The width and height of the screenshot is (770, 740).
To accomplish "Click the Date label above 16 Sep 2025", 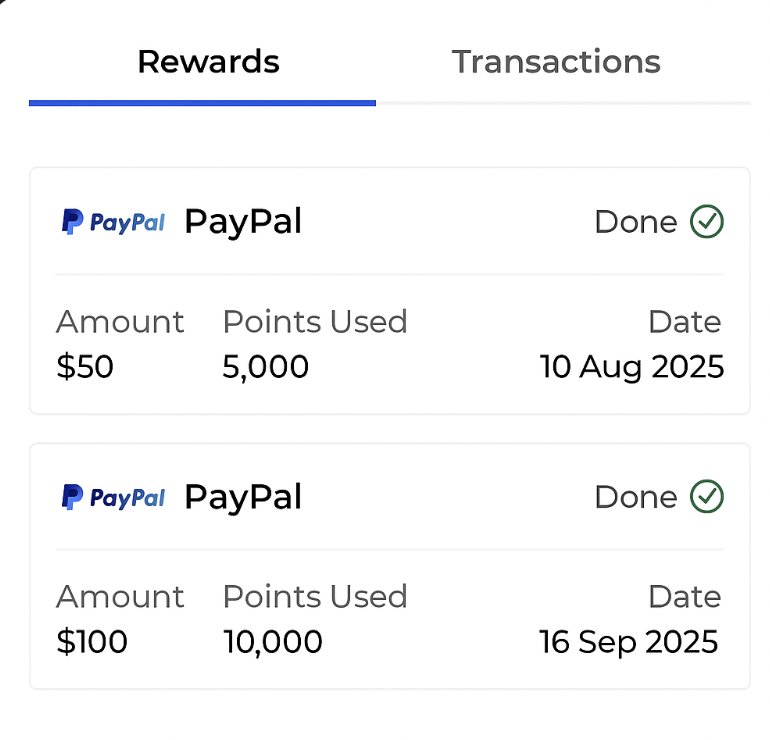I will point(684,597).
